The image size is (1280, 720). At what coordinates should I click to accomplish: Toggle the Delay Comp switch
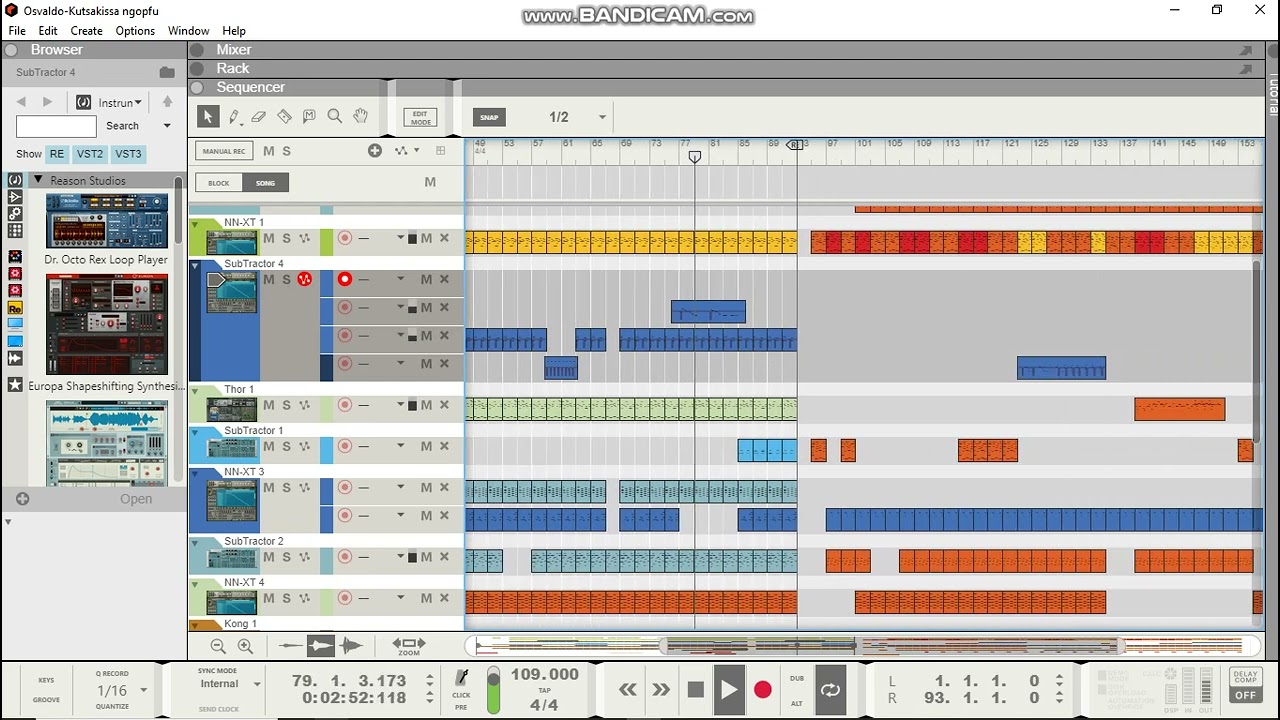(x=1245, y=686)
